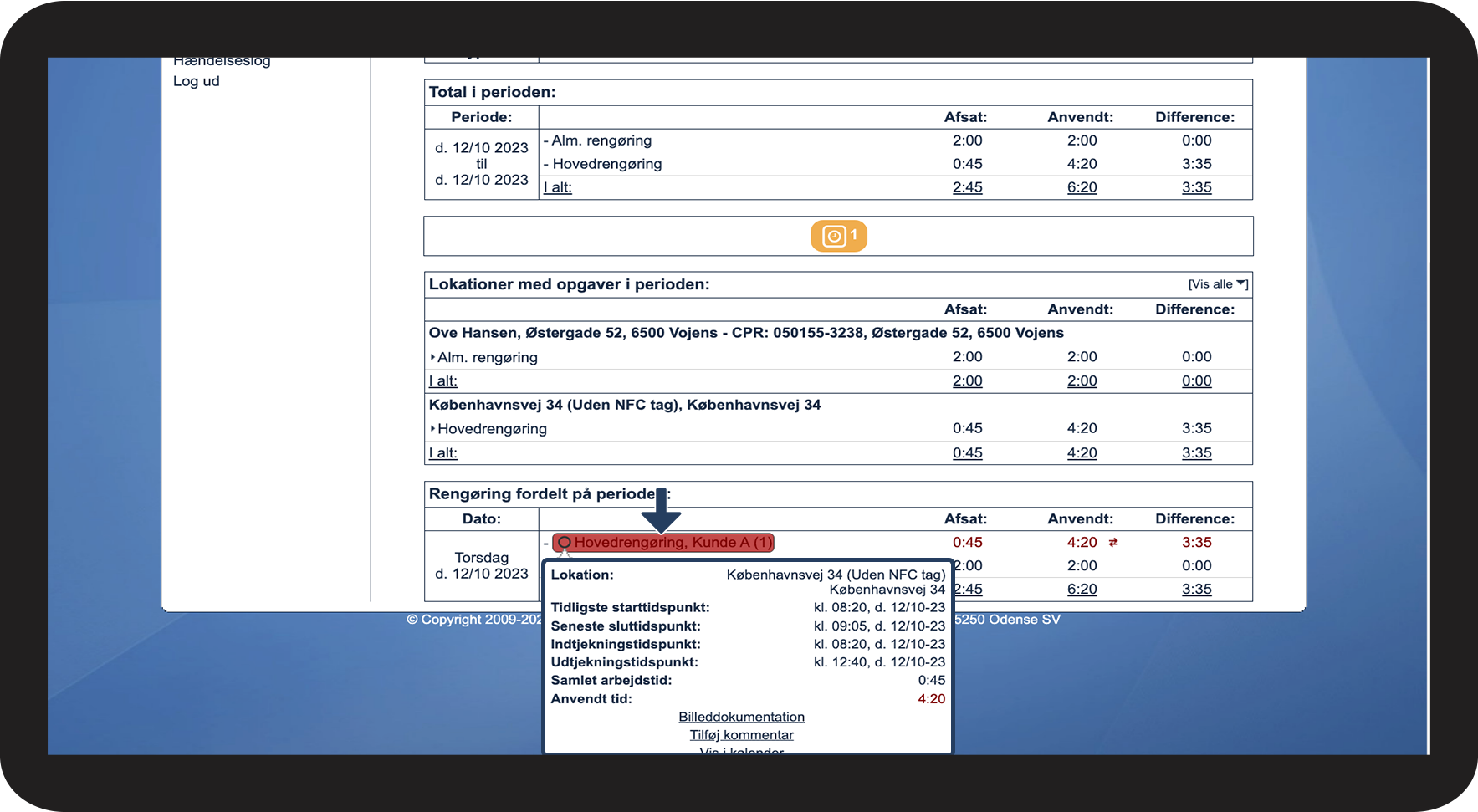Select Københavnsvej 34 (Uden NFC tag) location heading

tap(625, 405)
